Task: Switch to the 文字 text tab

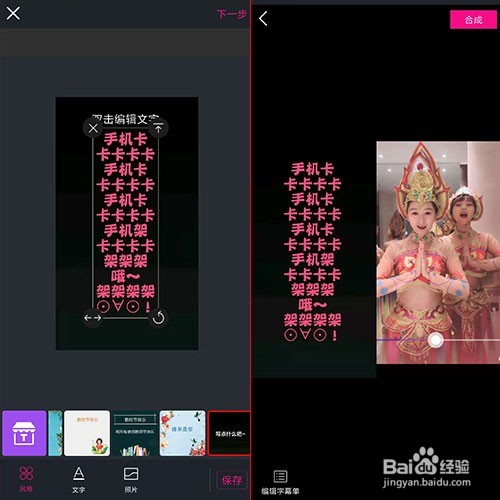Action: click(79, 479)
